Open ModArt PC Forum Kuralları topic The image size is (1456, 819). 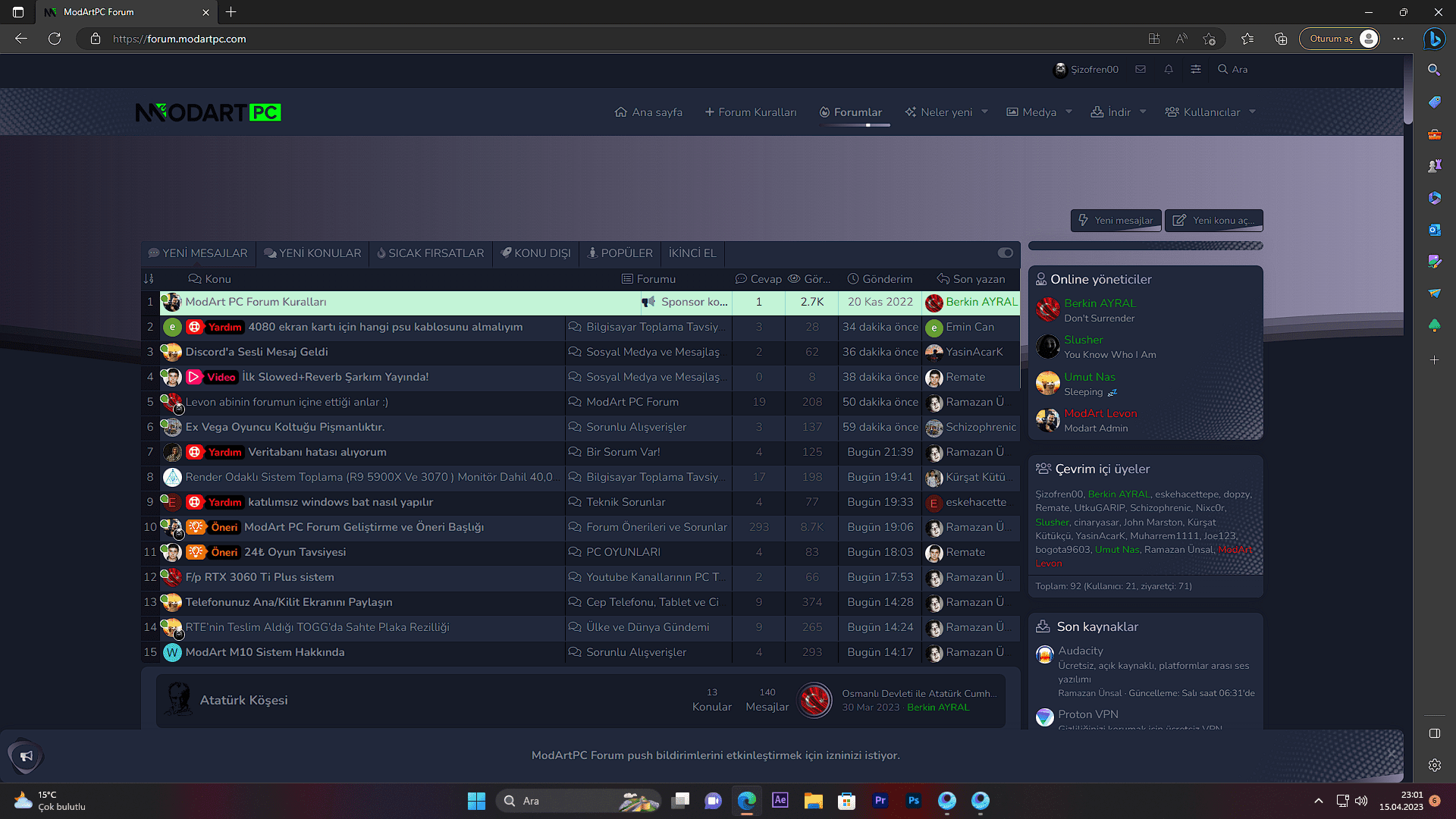256,302
